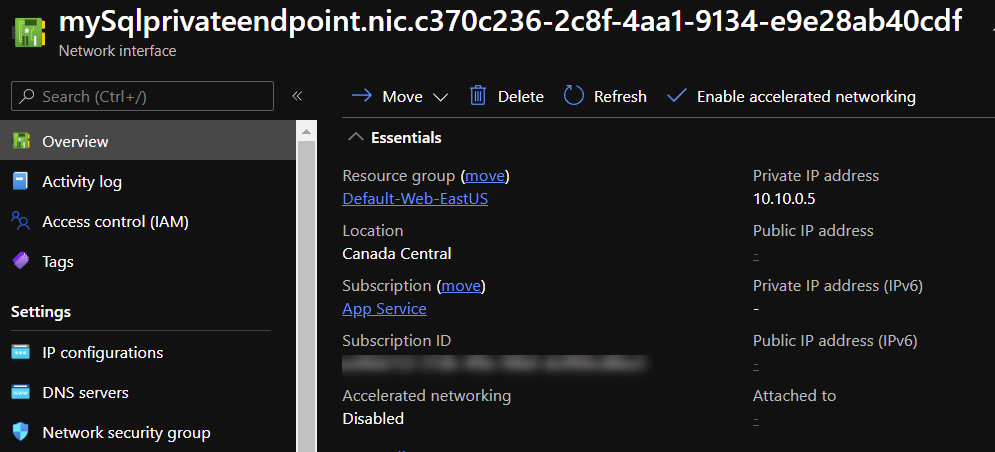
Task: Click the DNS servers icon
Action: pos(20,392)
